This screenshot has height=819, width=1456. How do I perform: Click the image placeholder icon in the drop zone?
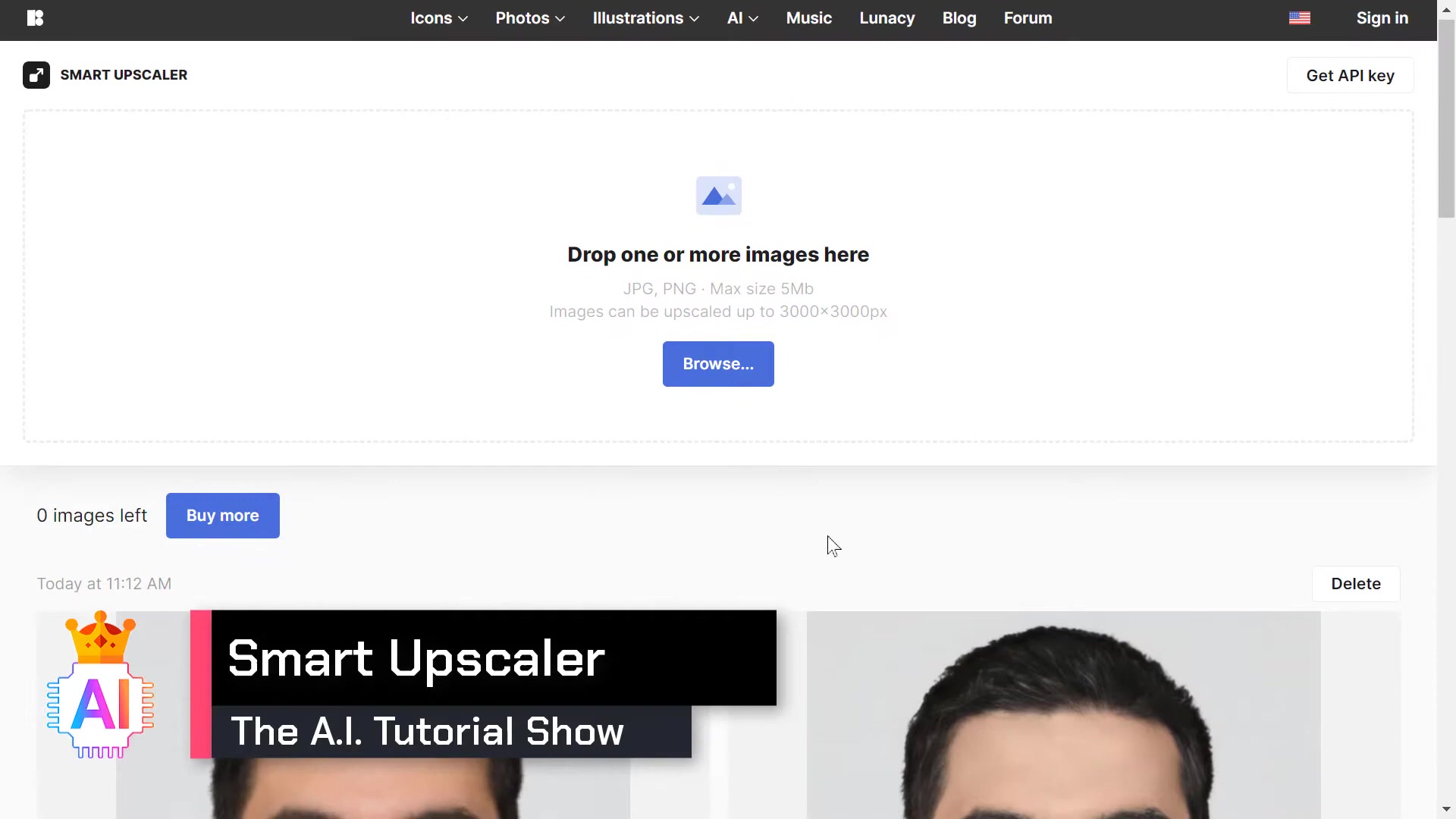(x=719, y=196)
